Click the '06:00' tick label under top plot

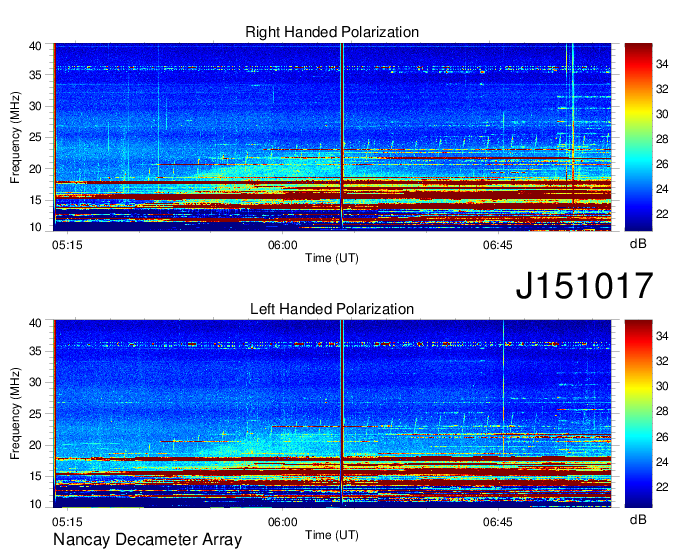click(x=283, y=245)
